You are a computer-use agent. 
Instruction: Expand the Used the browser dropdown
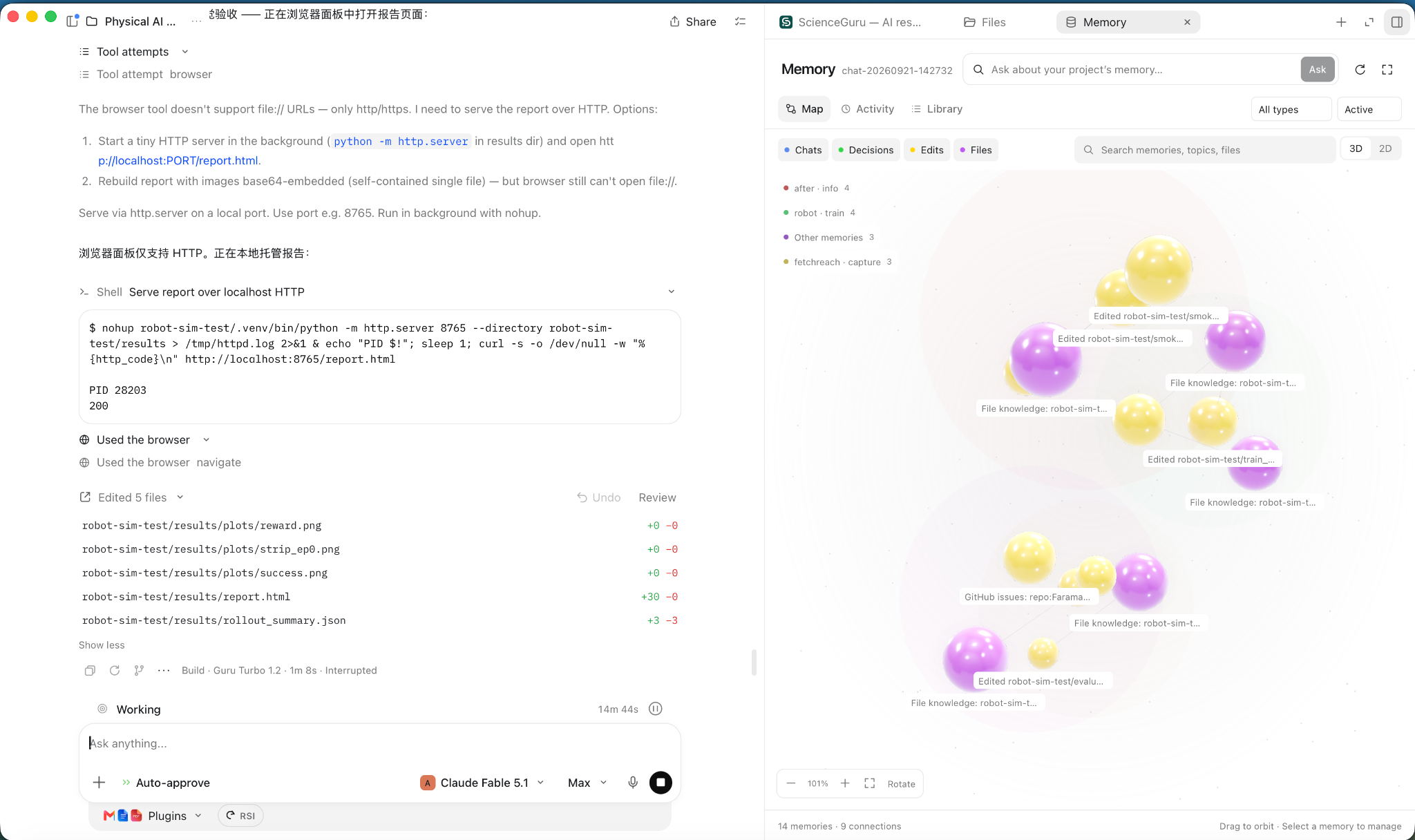pos(206,440)
